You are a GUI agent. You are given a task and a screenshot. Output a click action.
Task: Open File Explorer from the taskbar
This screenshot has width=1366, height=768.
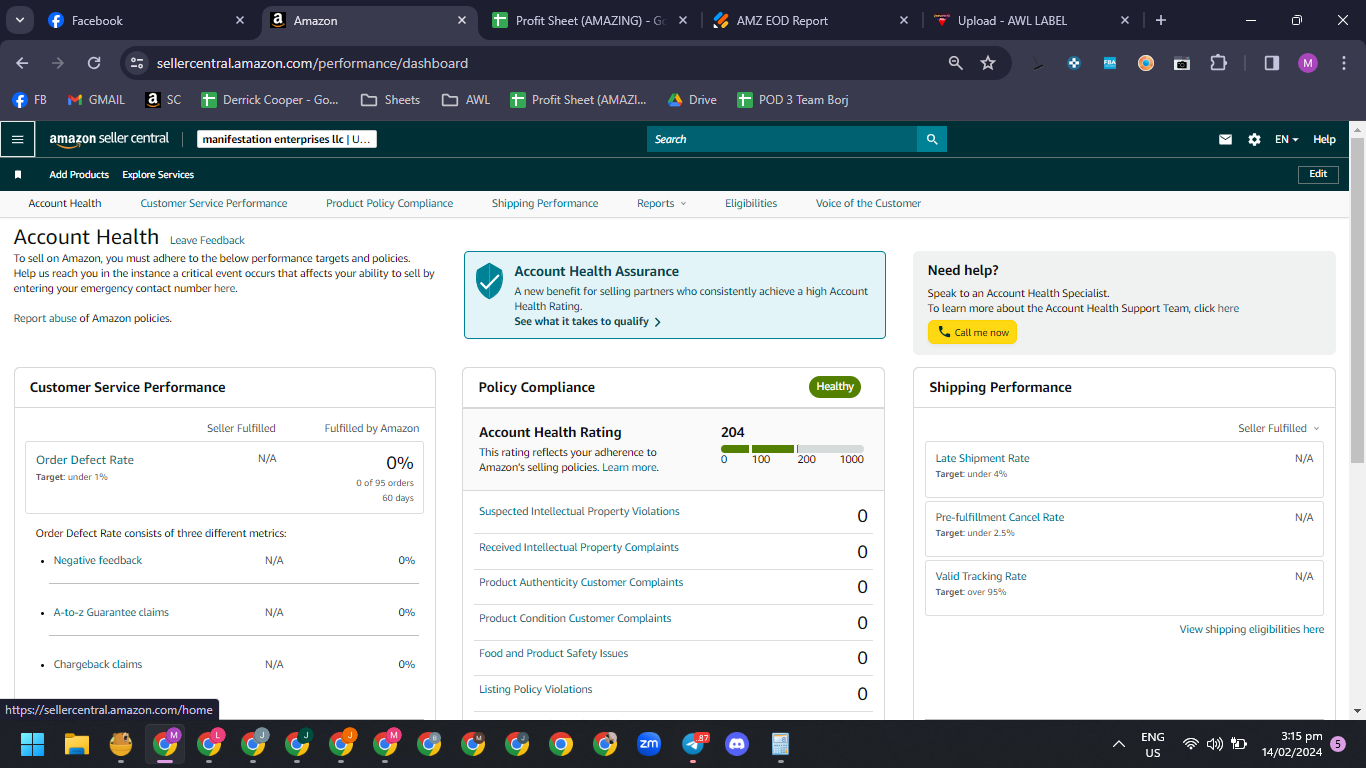pos(77,744)
